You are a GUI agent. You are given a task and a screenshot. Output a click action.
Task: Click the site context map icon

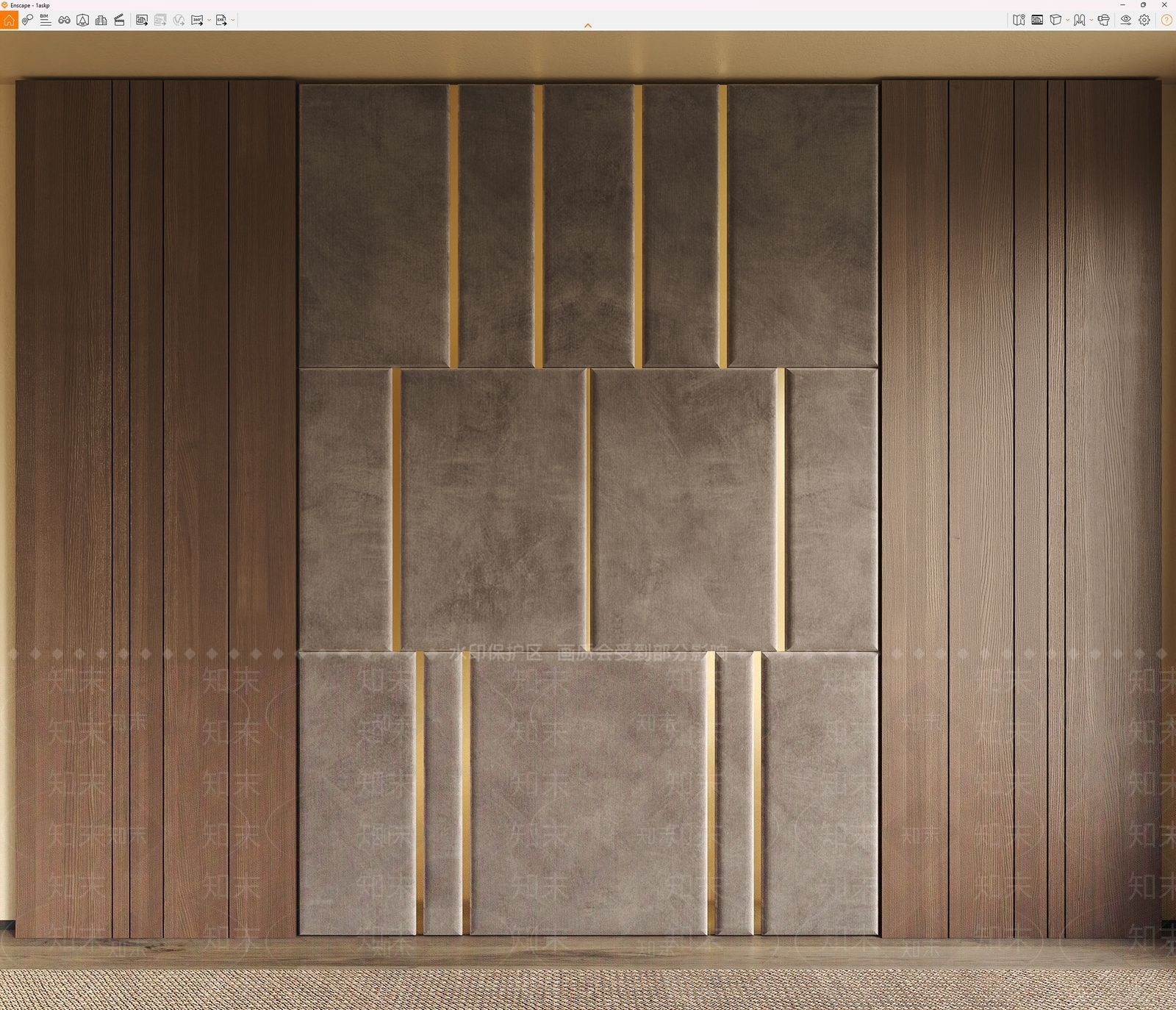tap(1019, 21)
